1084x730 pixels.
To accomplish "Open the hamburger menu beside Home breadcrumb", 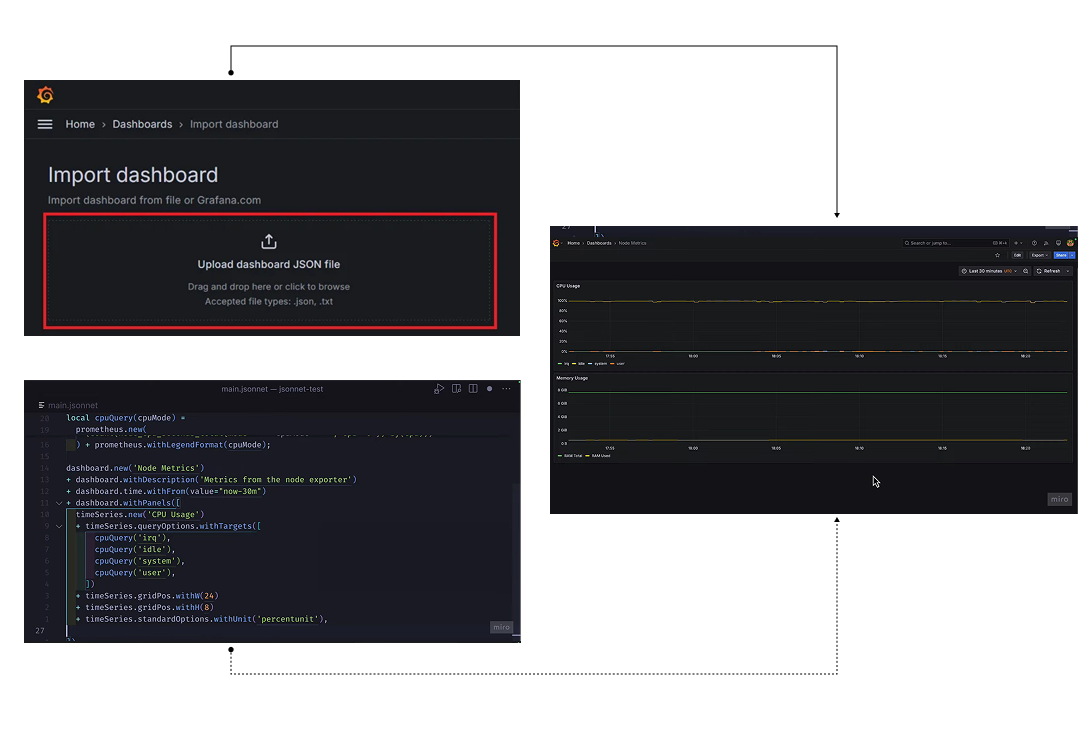I will coord(45,124).
